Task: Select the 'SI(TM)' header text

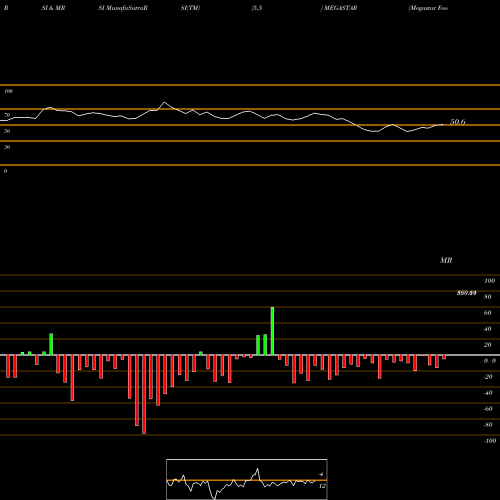Action: [x=190, y=8]
